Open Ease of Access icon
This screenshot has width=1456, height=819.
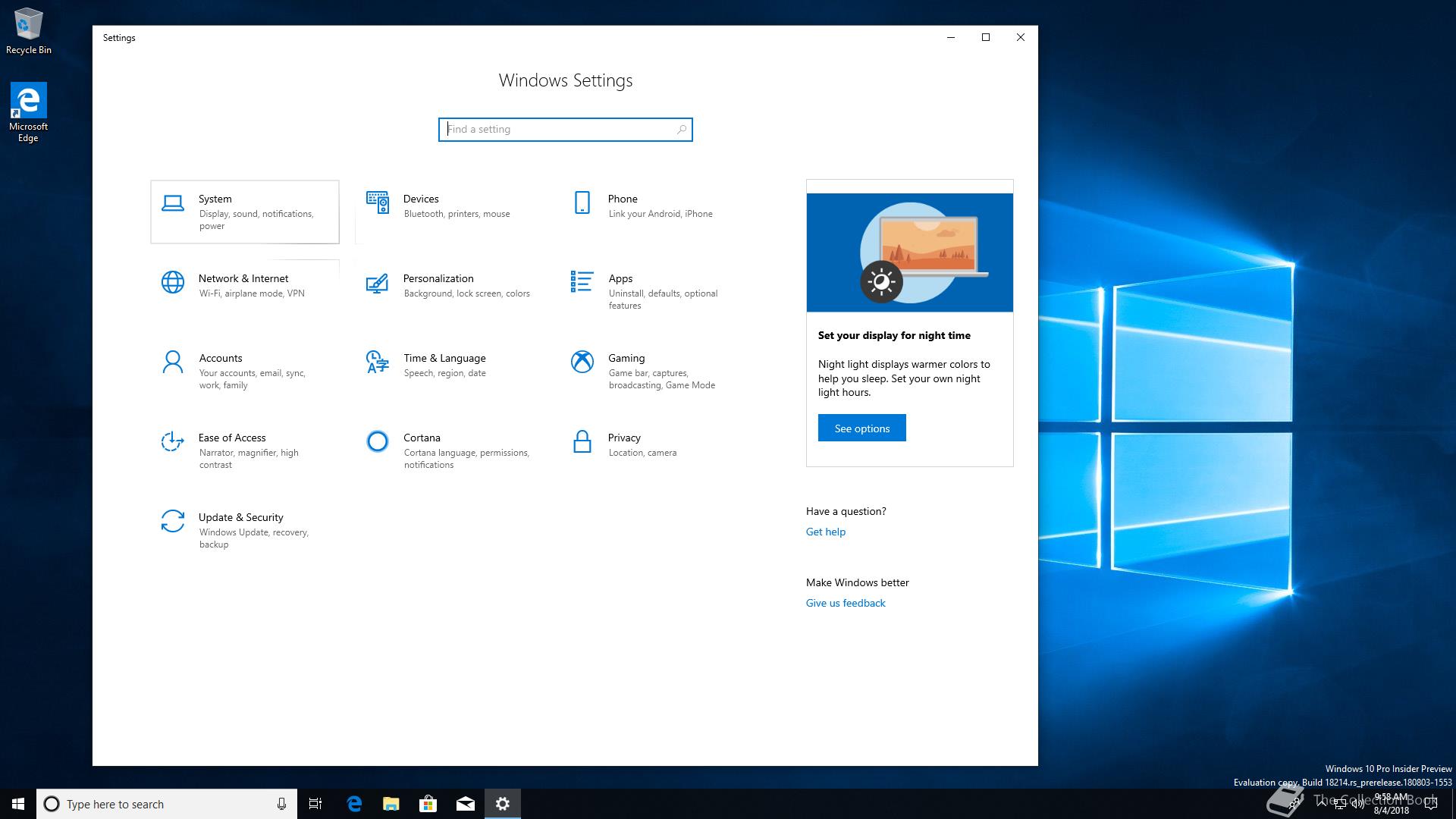[x=173, y=441]
